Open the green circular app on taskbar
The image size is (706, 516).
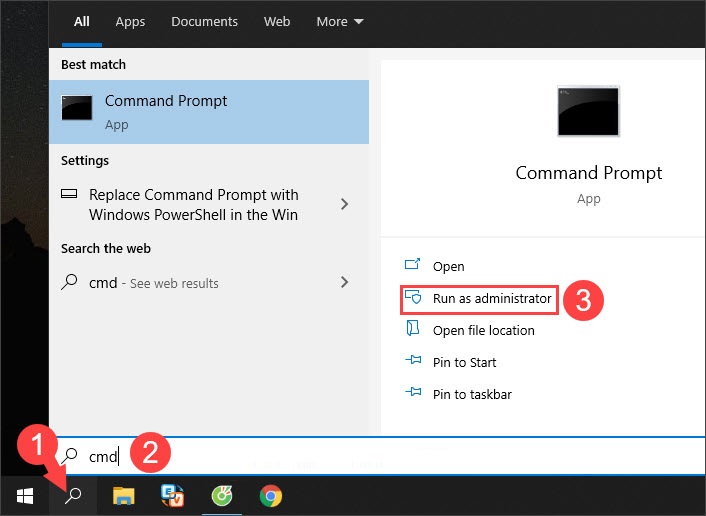[x=222, y=496]
